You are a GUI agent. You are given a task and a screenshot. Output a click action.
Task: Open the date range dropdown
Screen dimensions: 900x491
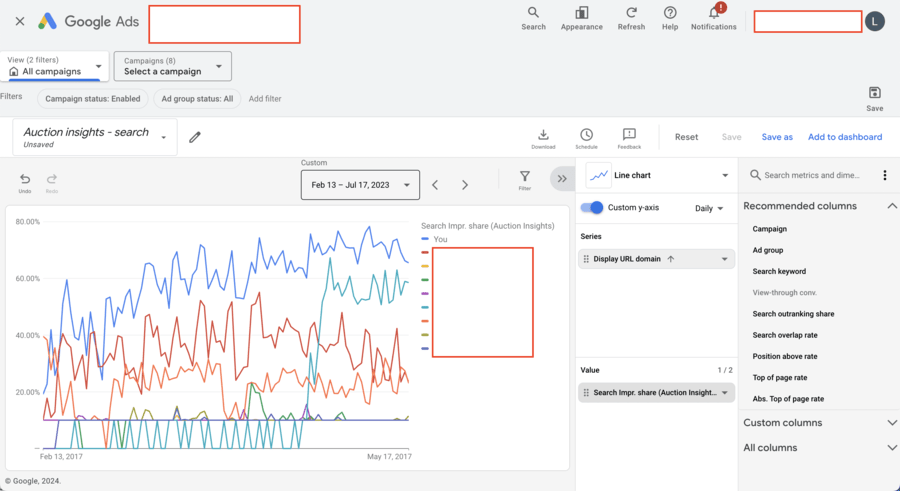coord(360,185)
